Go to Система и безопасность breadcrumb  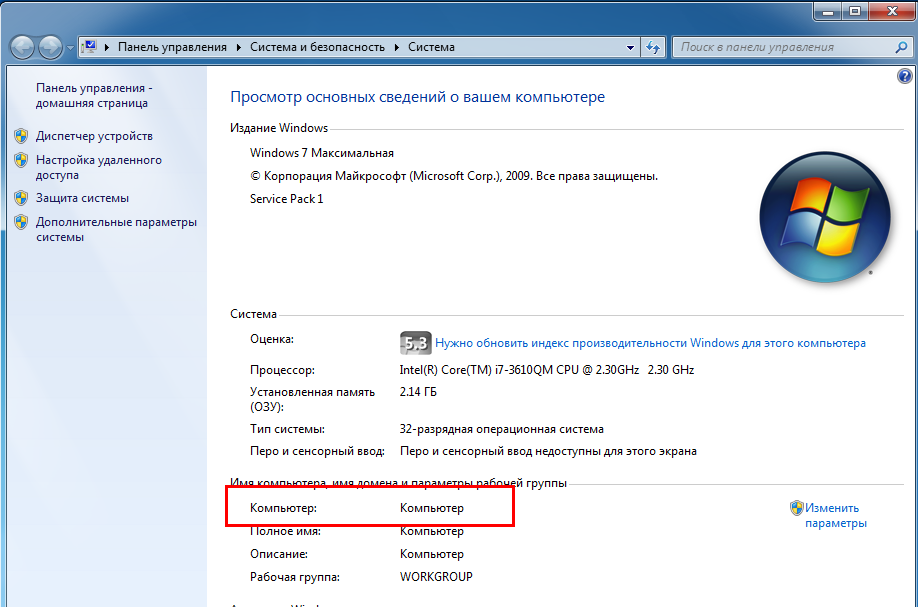pos(317,47)
